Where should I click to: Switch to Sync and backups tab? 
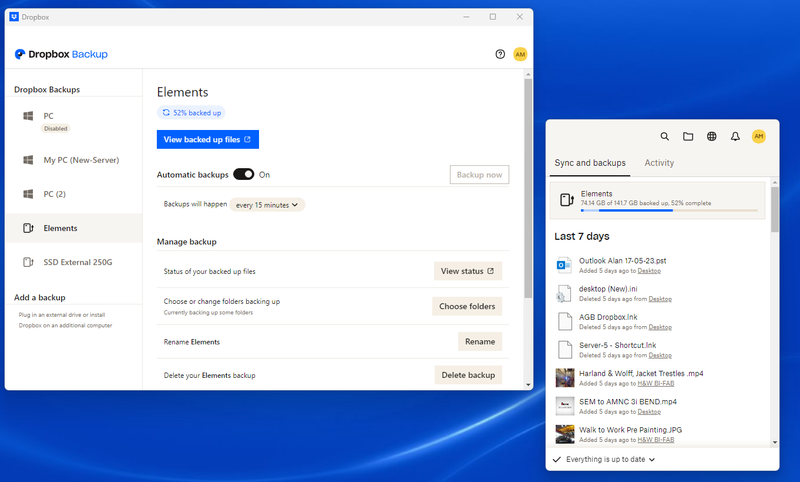pyautogui.click(x=590, y=163)
